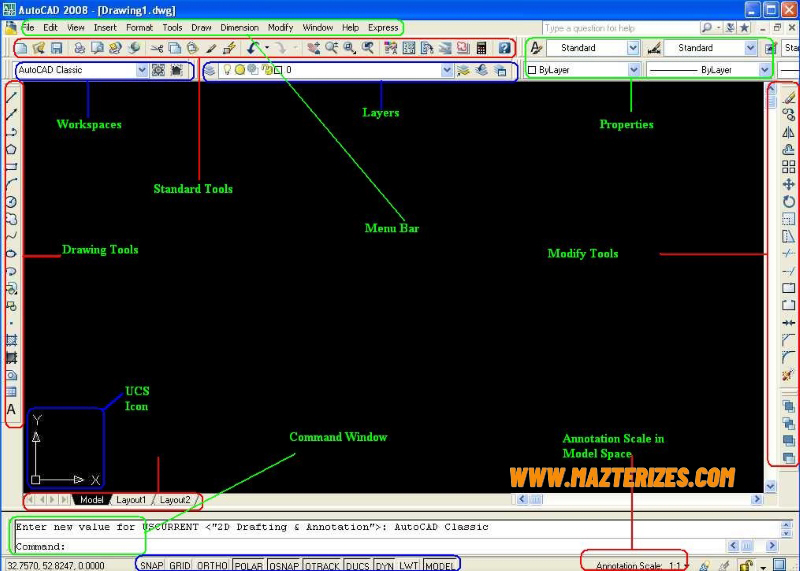This screenshot has height=571, width=800.
Task: Select the Hatch tool
Action: (11, 340)
